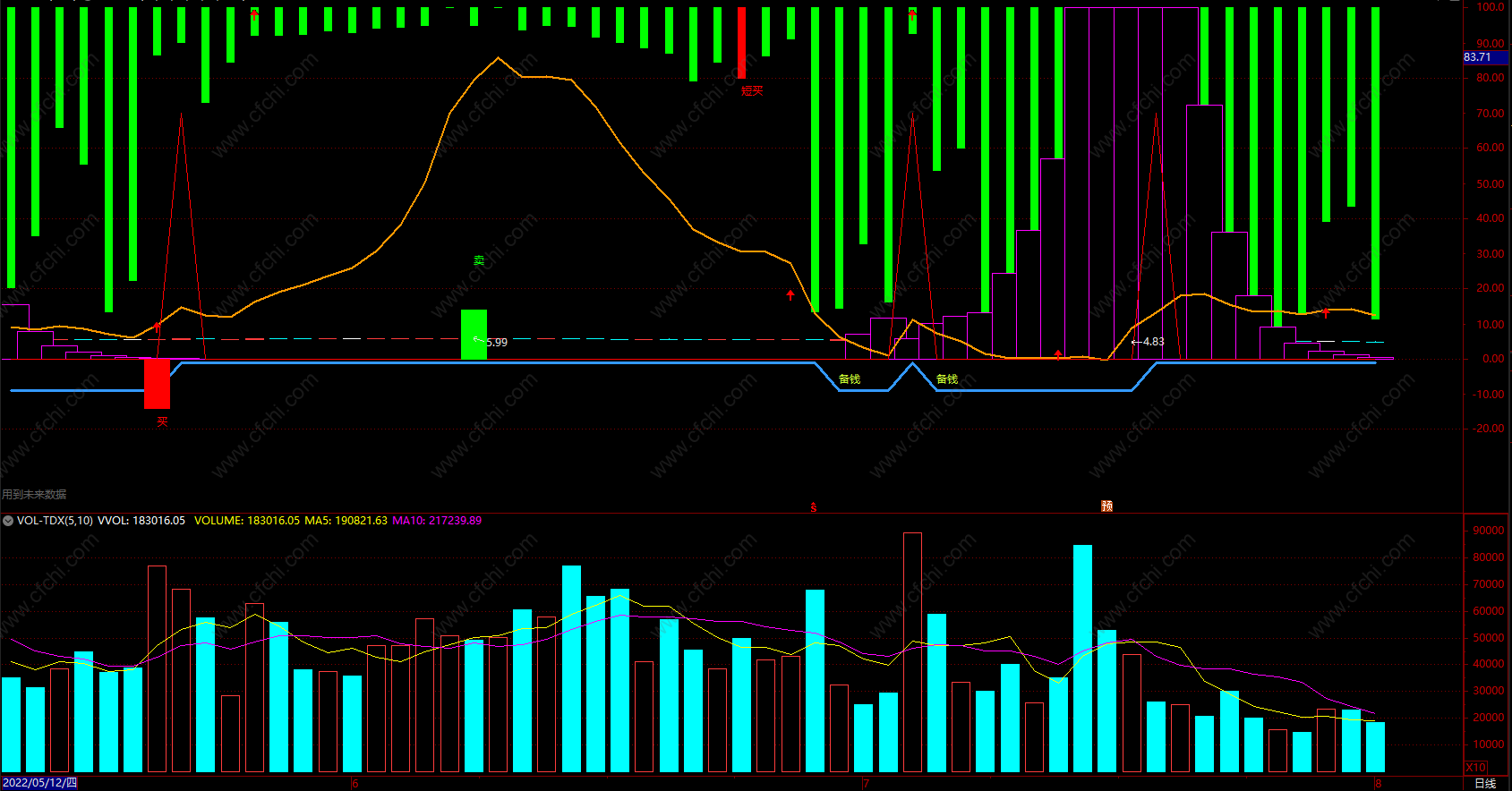Click the 2022/05/12/四 date label
Screen dimensions: 1512x791
39,783
